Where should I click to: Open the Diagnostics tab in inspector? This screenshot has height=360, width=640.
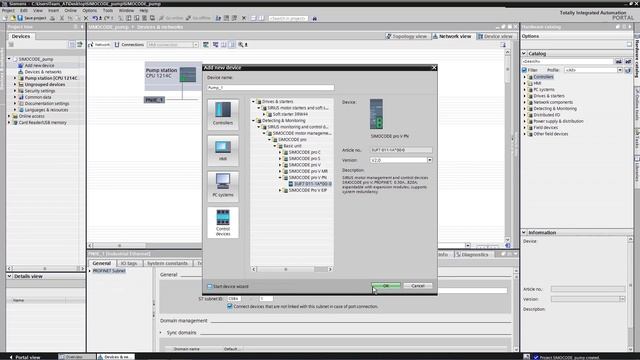[x=472, y=255]
